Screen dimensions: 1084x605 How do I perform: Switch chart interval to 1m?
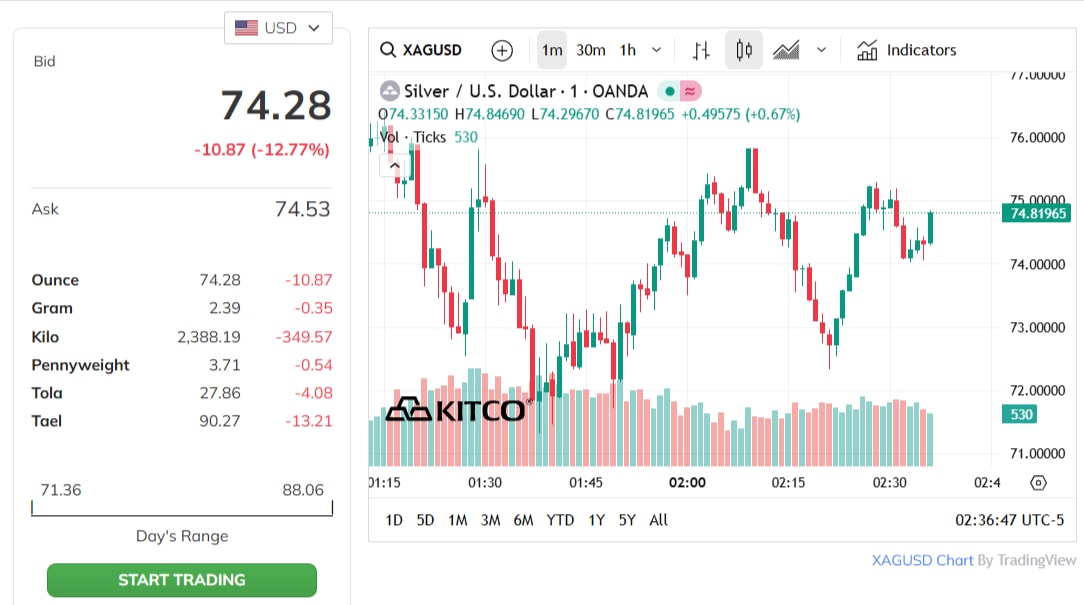552,50
